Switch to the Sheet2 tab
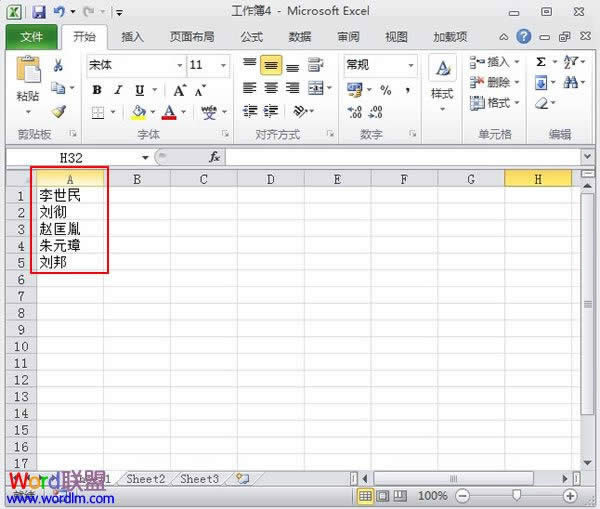 point(146,479)
